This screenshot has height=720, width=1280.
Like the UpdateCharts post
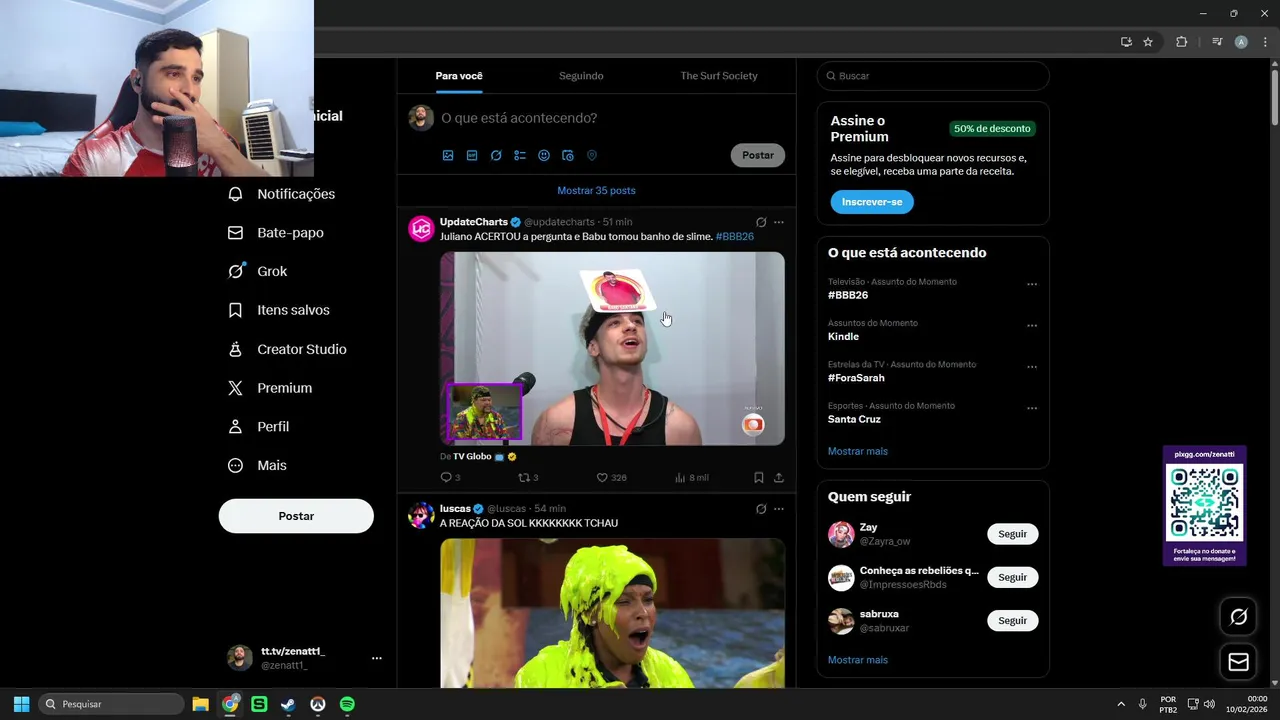(x=611, y=478)
